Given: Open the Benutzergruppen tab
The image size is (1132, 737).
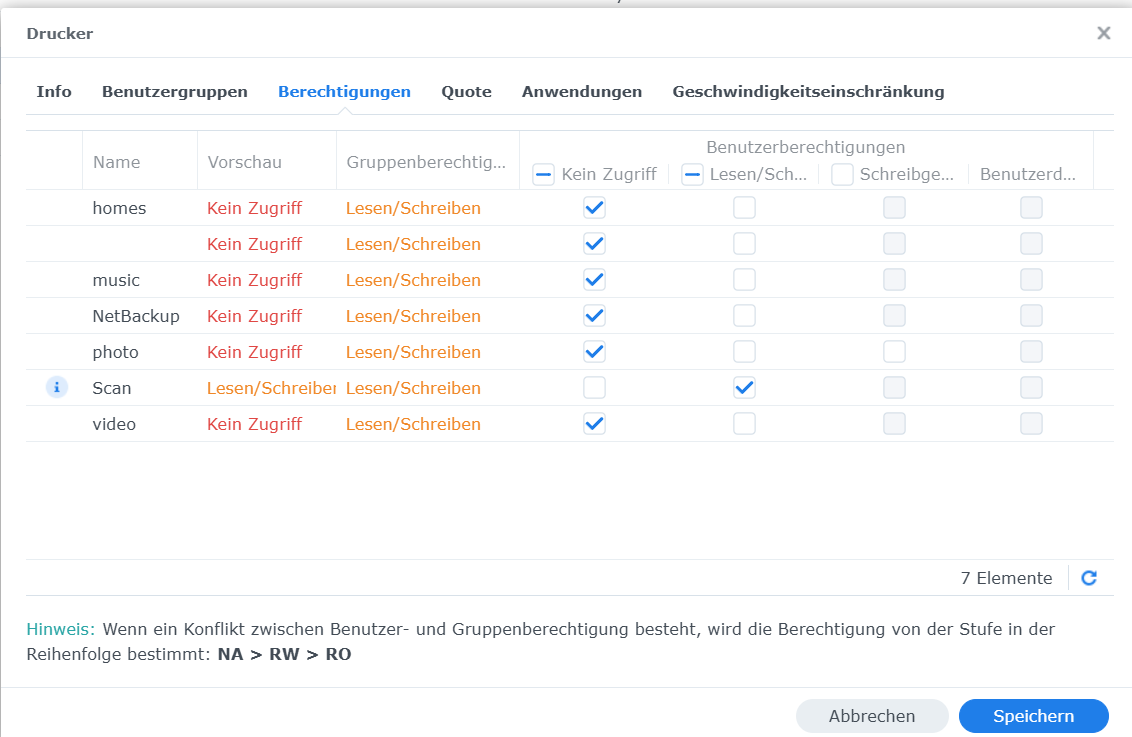Looking at the screenshot, I should click(175, 92).
